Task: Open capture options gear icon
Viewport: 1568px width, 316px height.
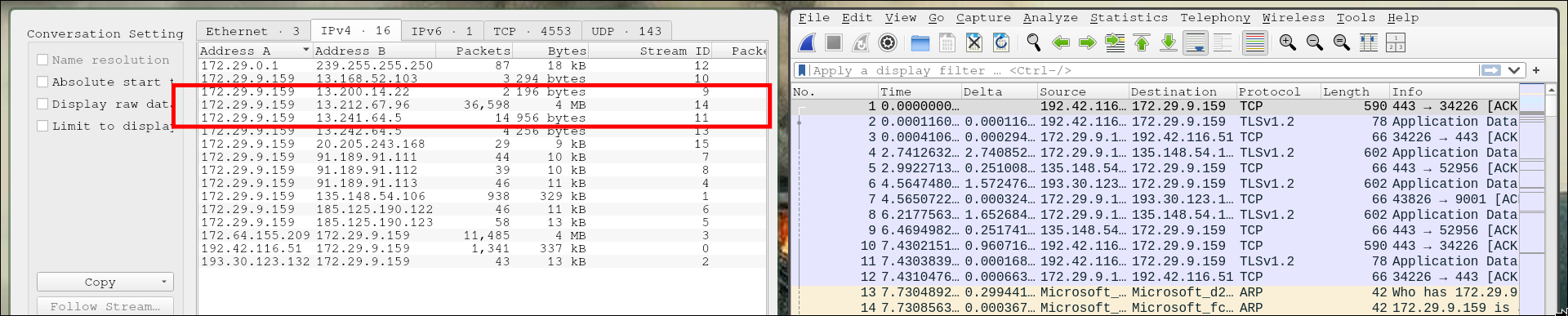Action: point(888,42)
